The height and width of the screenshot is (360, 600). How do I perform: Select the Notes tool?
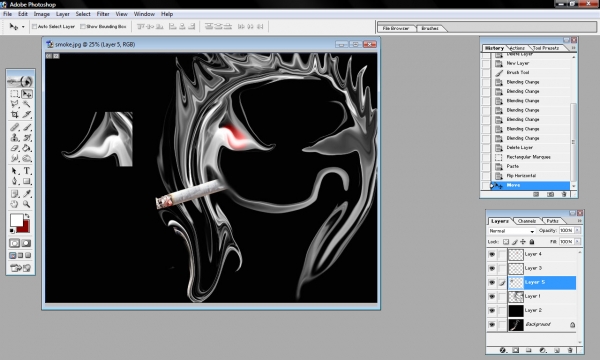(15, 194)
